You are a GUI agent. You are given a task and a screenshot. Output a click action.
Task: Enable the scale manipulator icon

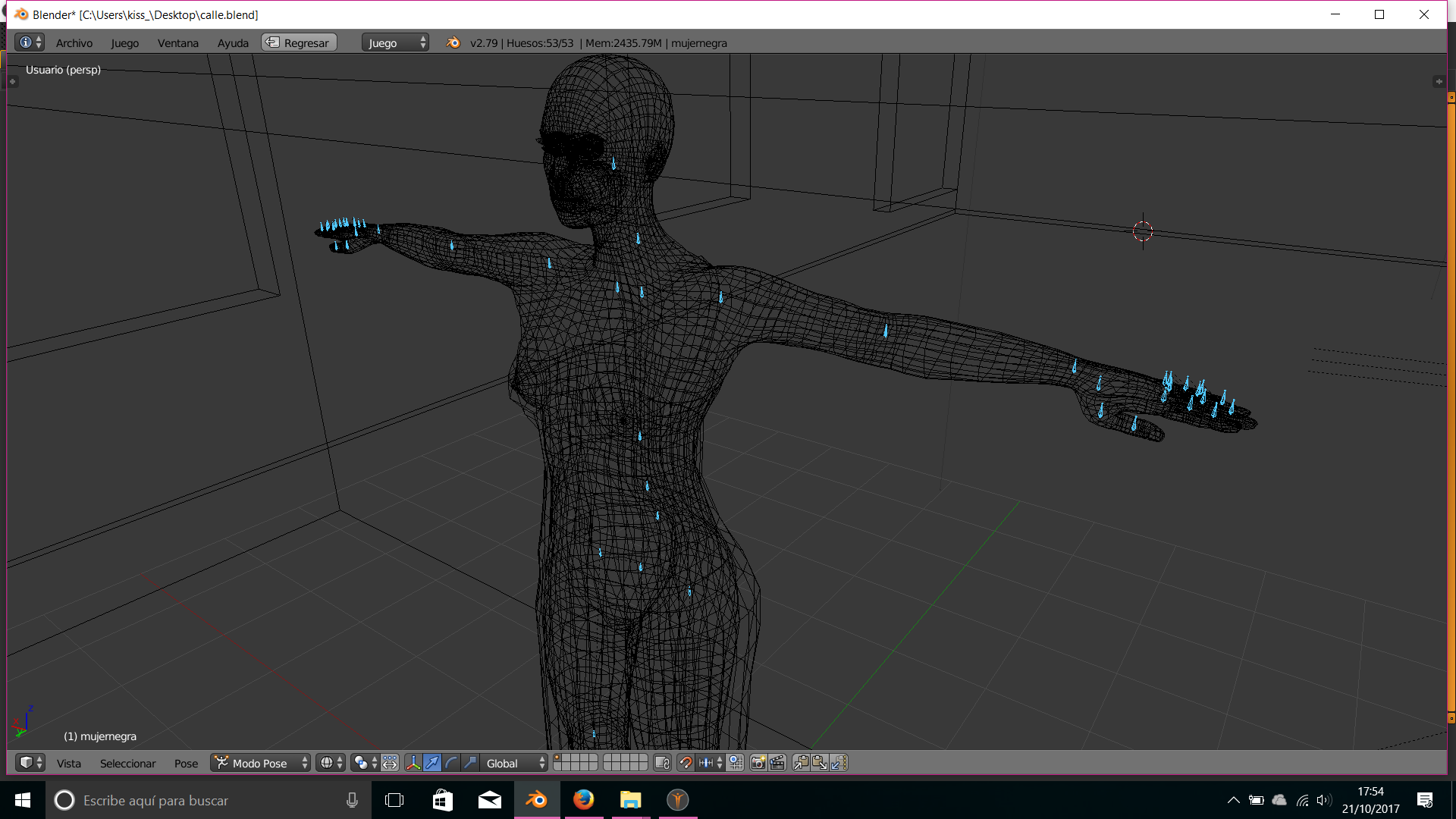coord(470,763)
